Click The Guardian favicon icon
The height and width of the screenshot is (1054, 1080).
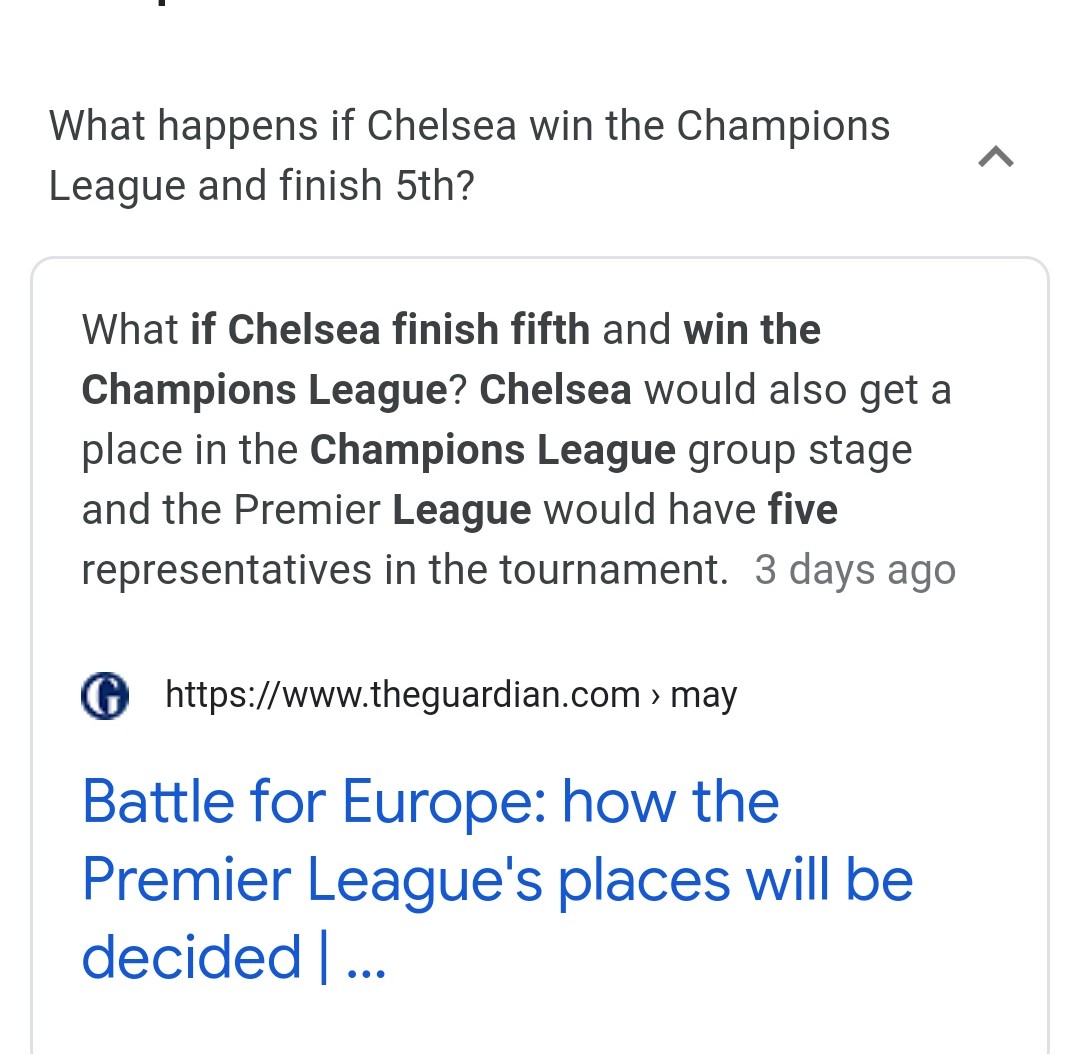(x=105, y=696)
